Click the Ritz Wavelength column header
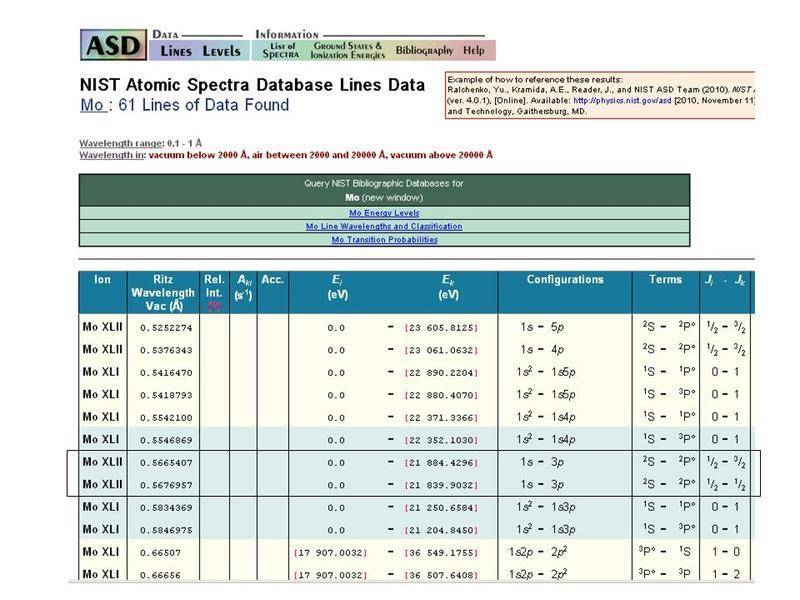 163,293
